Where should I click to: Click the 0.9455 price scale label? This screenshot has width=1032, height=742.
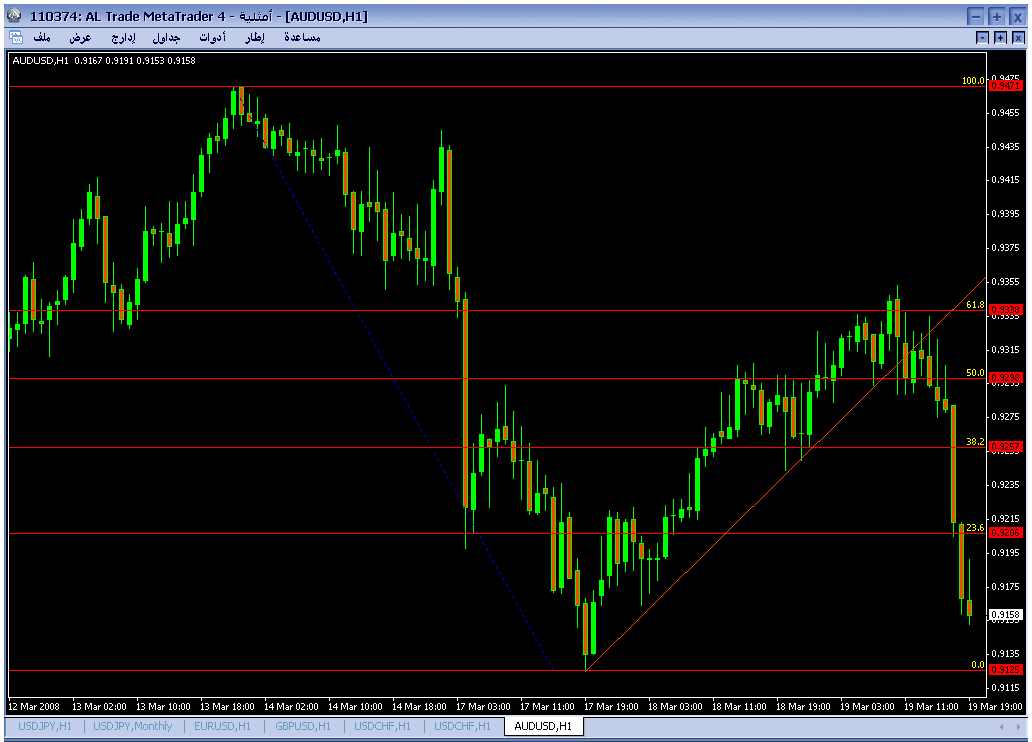pos(1006,113)
